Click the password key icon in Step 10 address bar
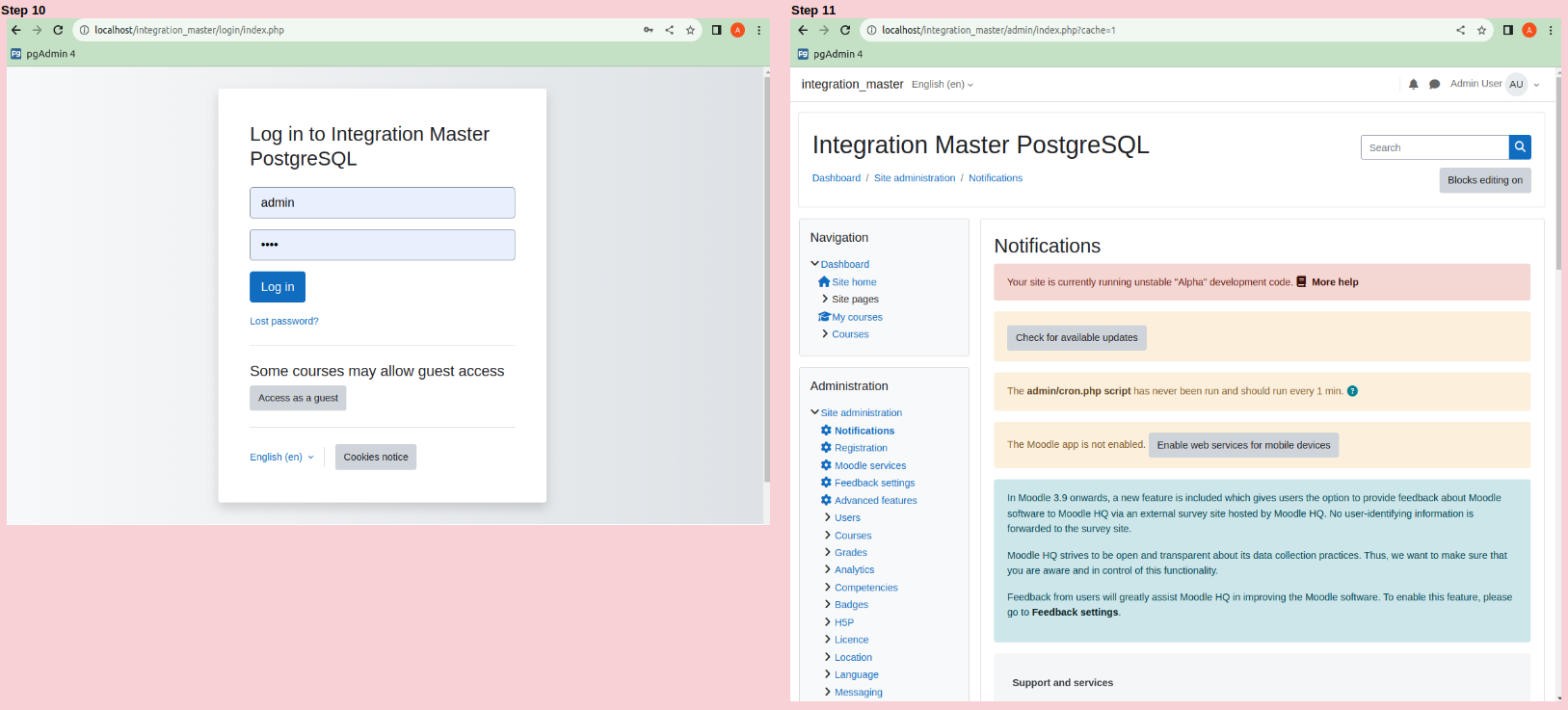Viewport: 1568px width, 710px height. (x=649, y=30)
